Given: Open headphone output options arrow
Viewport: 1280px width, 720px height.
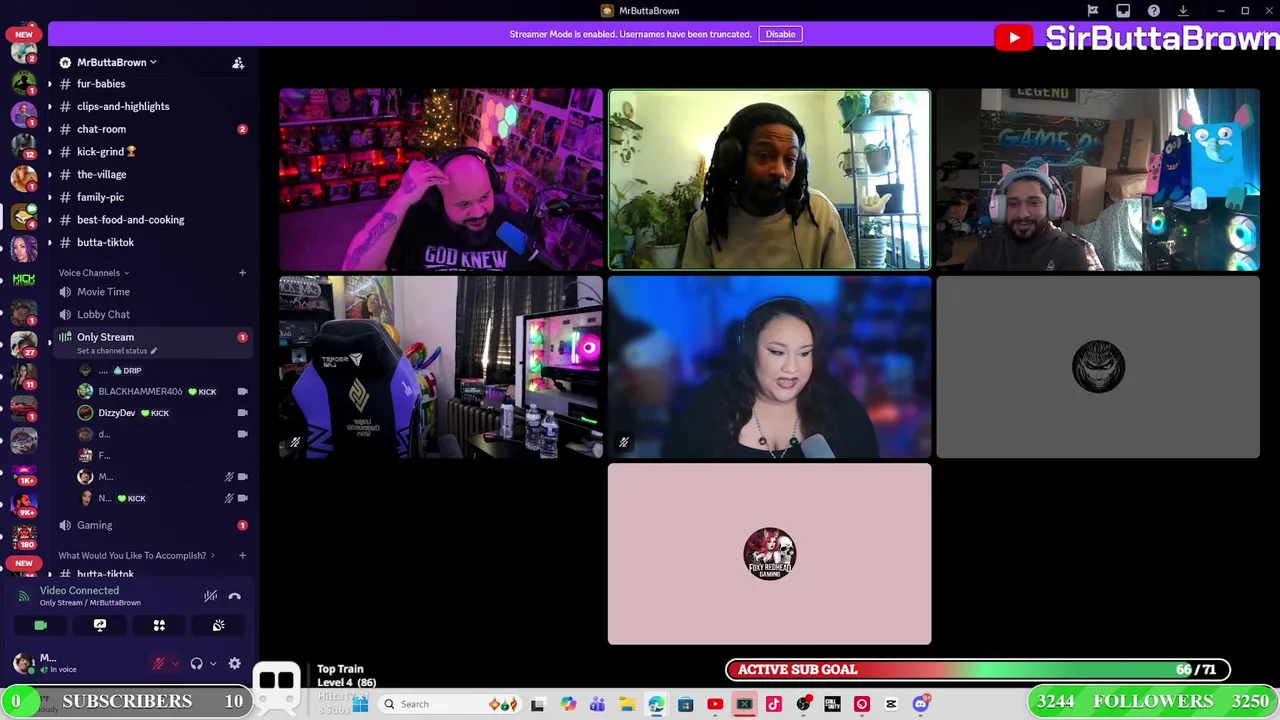Looking at the screenshot, I should point(213,663).
